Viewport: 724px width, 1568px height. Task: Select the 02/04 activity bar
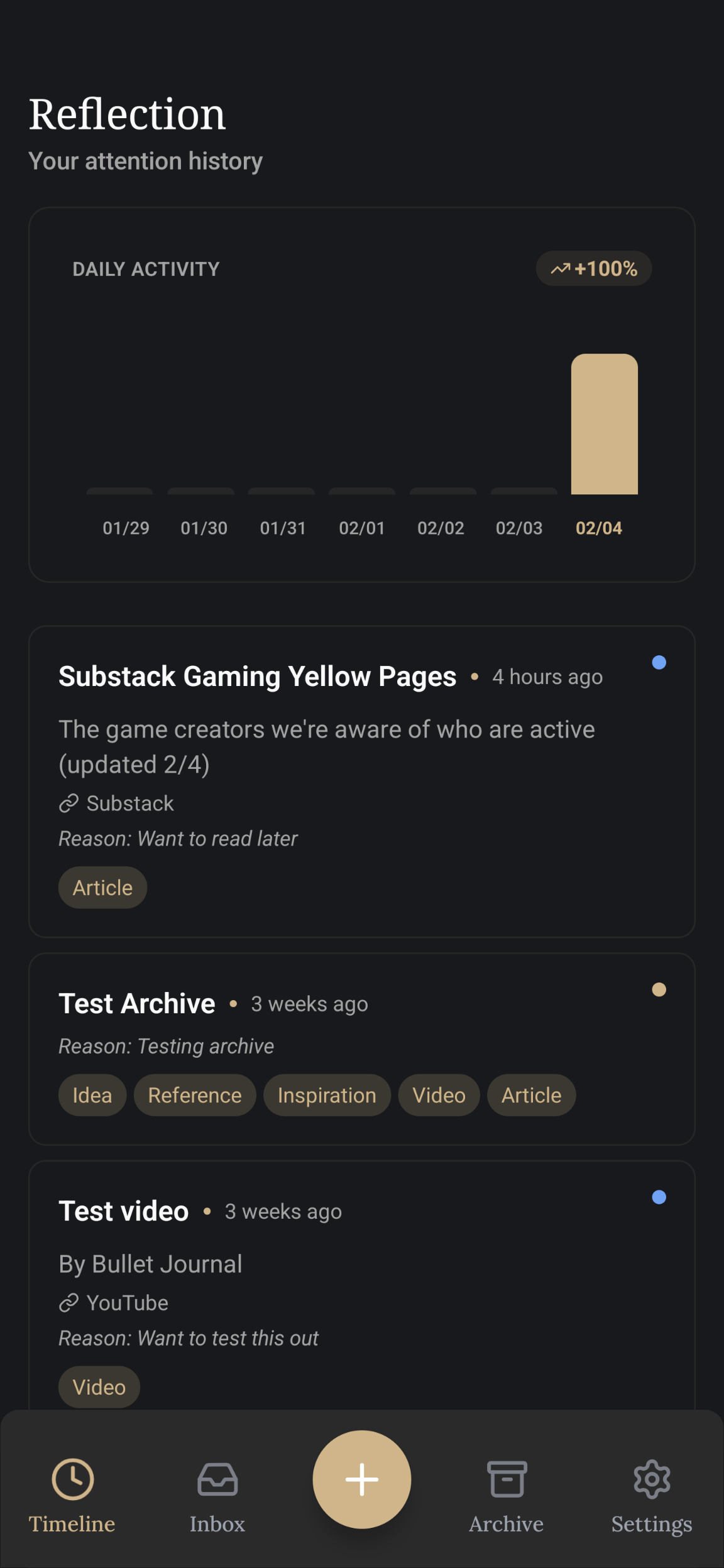pos(604,425)
